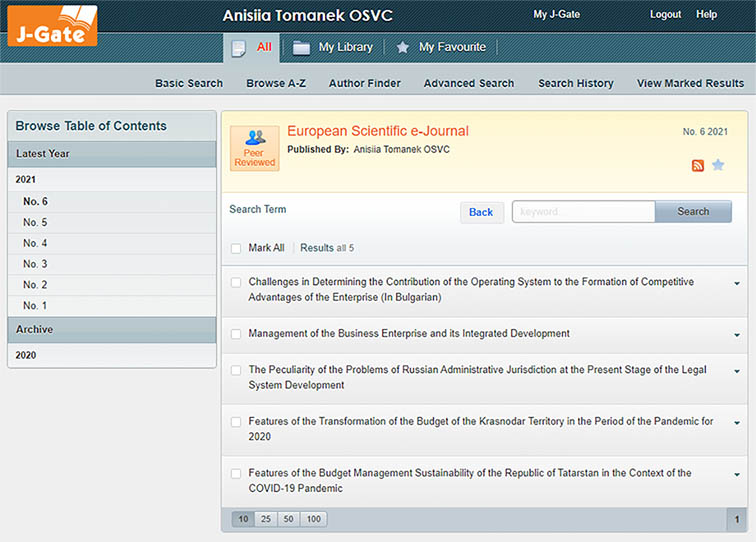Click the keyword search input field
Viewport: 756px width, 542px height.
click(583, 212)
